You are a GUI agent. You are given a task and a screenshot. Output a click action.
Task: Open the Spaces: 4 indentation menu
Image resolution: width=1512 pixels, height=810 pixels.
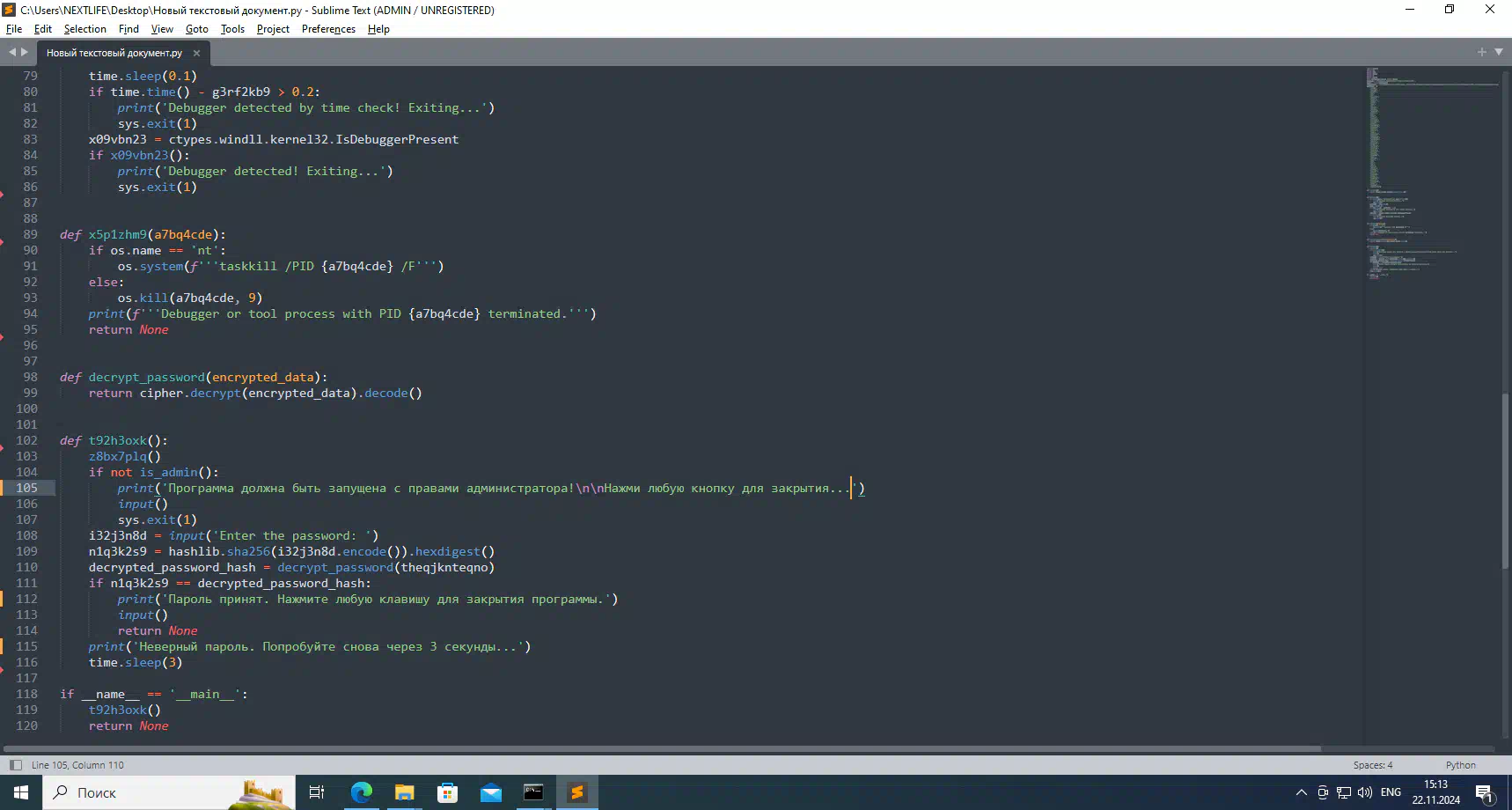tap(1373, 765)
